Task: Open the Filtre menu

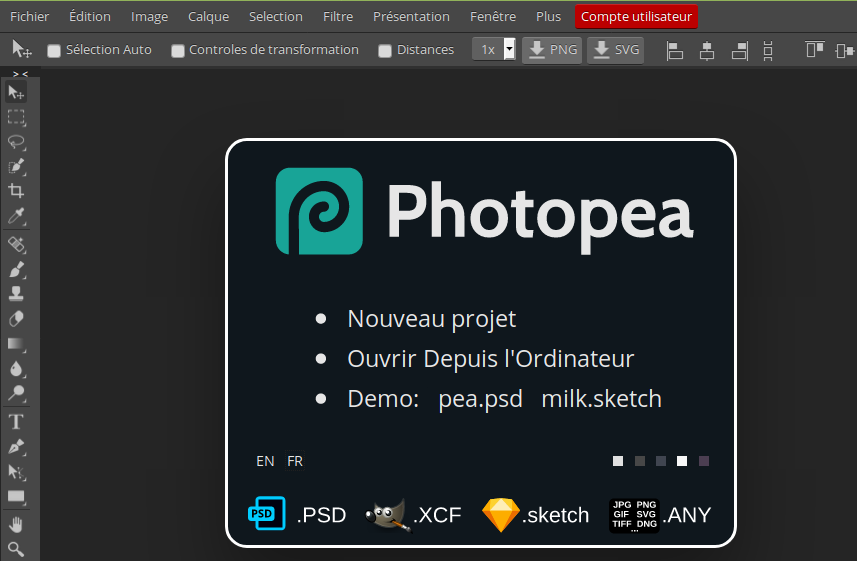Action: [338, 16]
